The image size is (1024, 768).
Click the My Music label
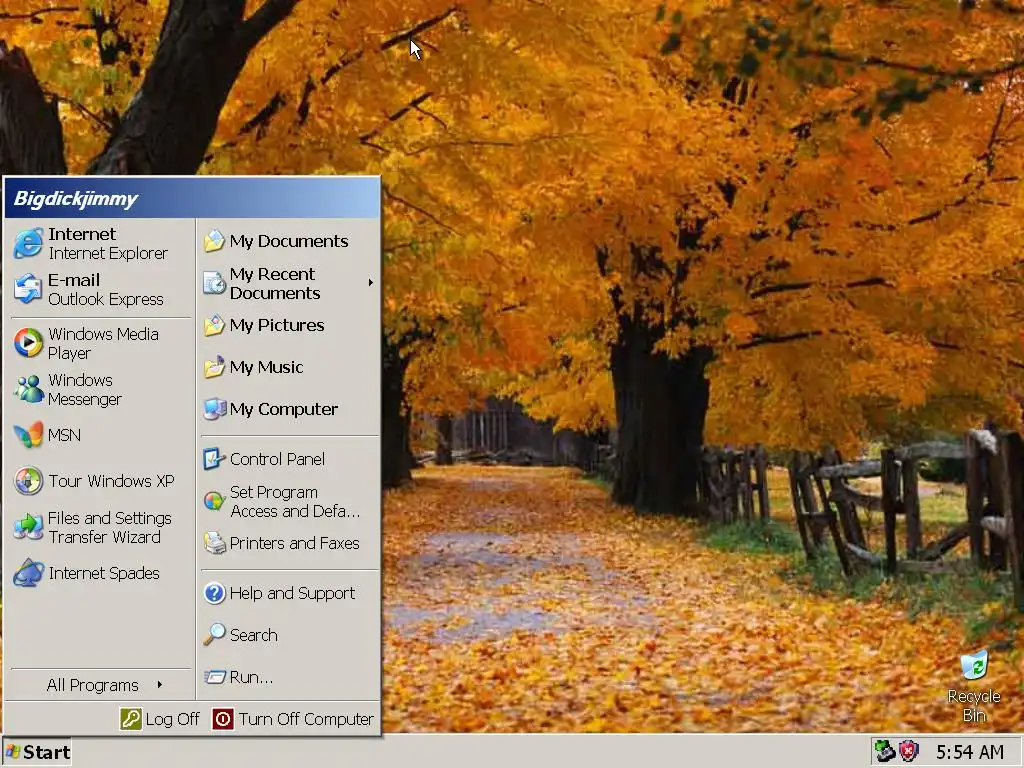pos(266,367)
